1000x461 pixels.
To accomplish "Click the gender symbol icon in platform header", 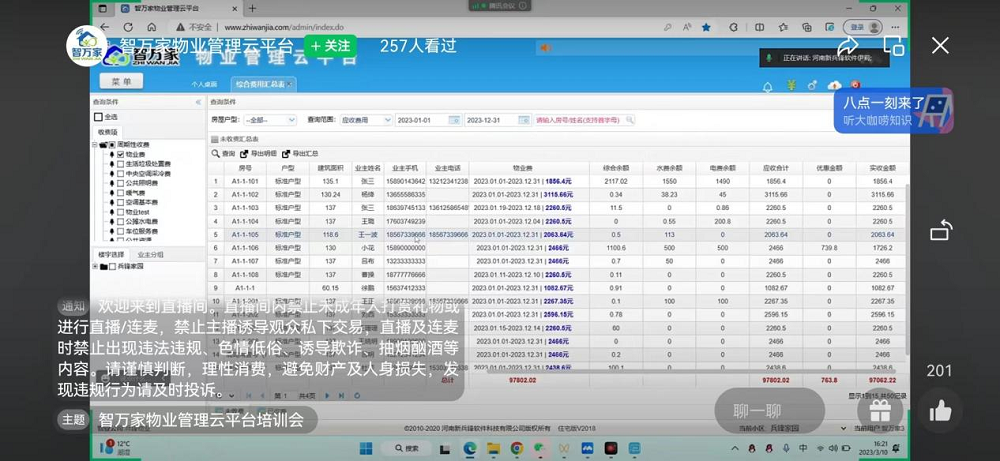I will pos(812,85).
